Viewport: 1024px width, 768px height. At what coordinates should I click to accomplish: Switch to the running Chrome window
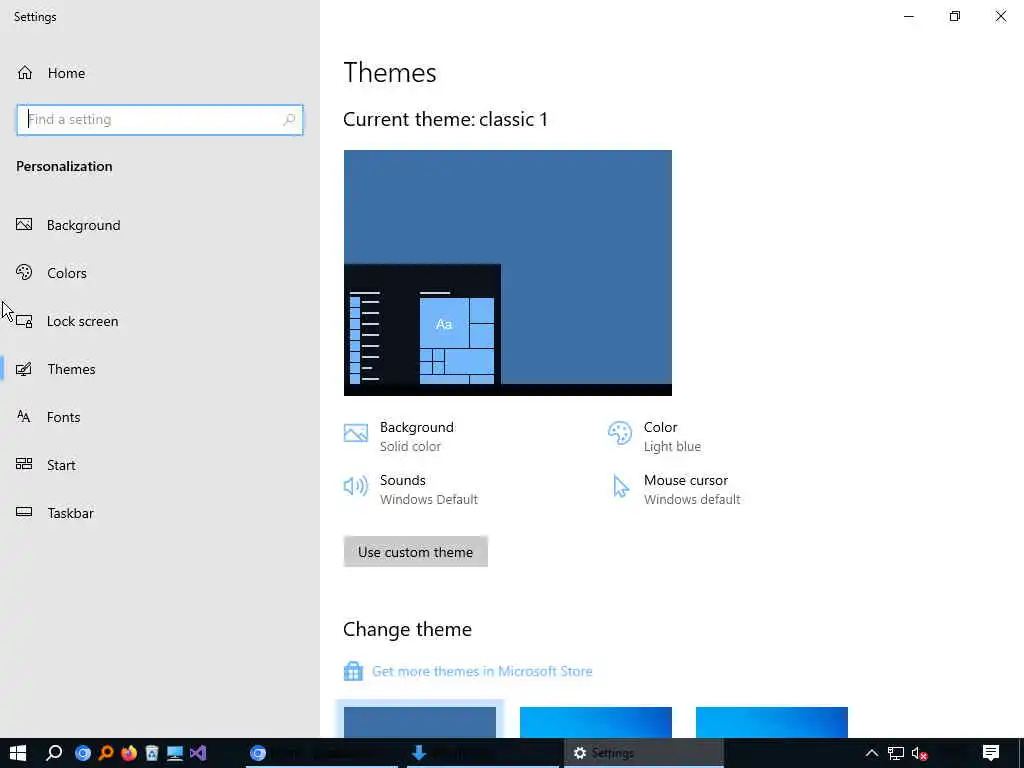[x=322, y=753]
